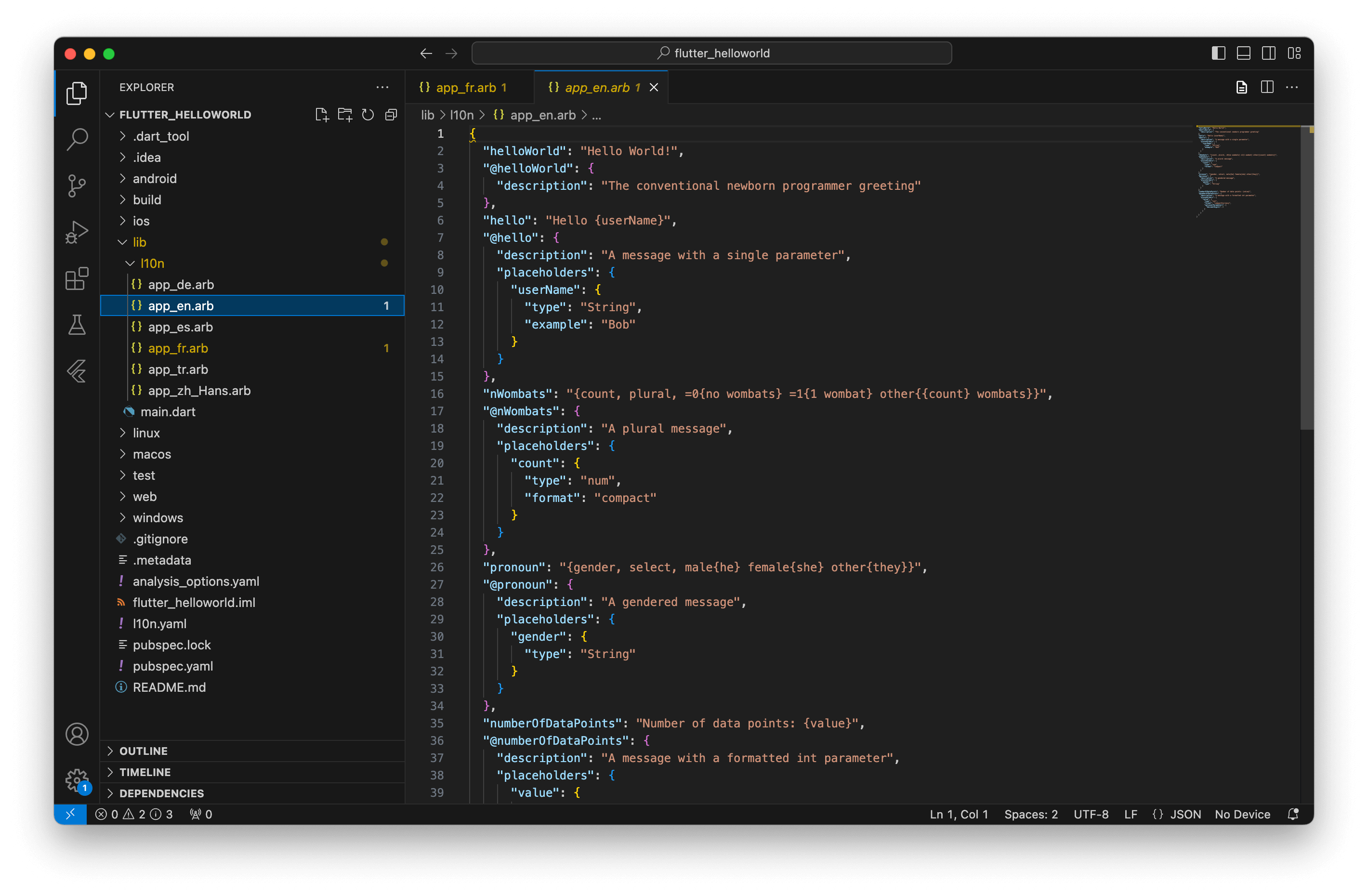Click the editor vertical scrollbar
Screen dimensions: 1368x896
1306,277
